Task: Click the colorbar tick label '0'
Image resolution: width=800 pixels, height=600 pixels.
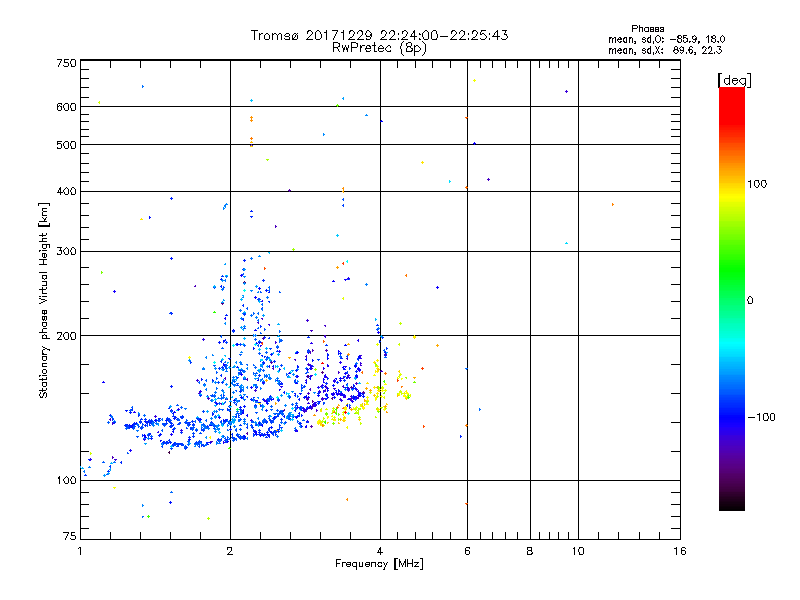Action: pyautogui.click(x=750, y=300)
